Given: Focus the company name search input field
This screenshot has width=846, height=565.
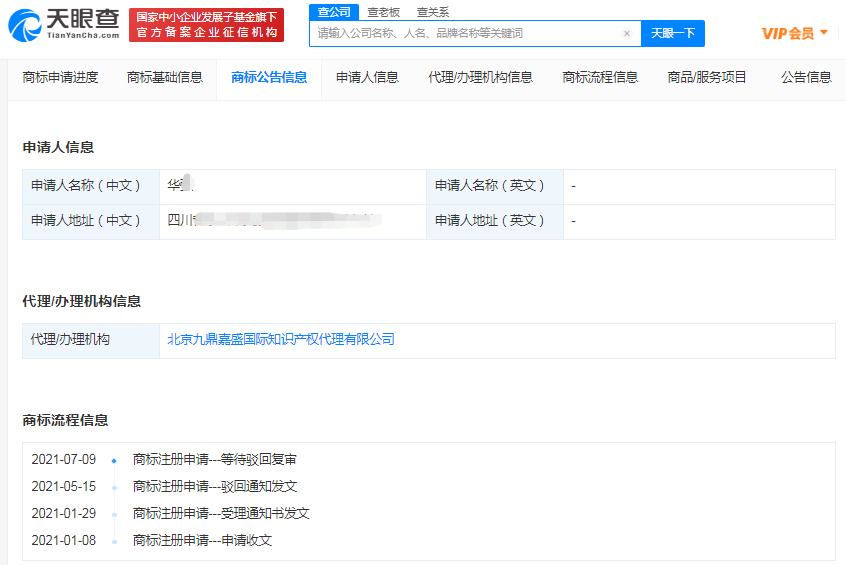Looking at the screenshot, I should pos(465,33).
